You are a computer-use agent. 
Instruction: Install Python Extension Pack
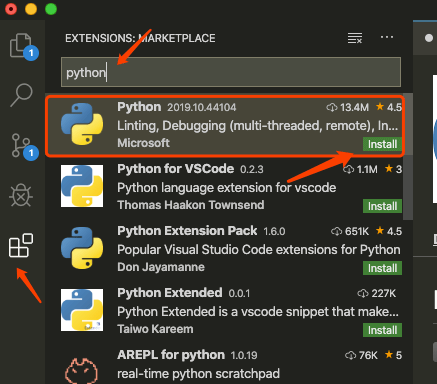coord(382,268)
